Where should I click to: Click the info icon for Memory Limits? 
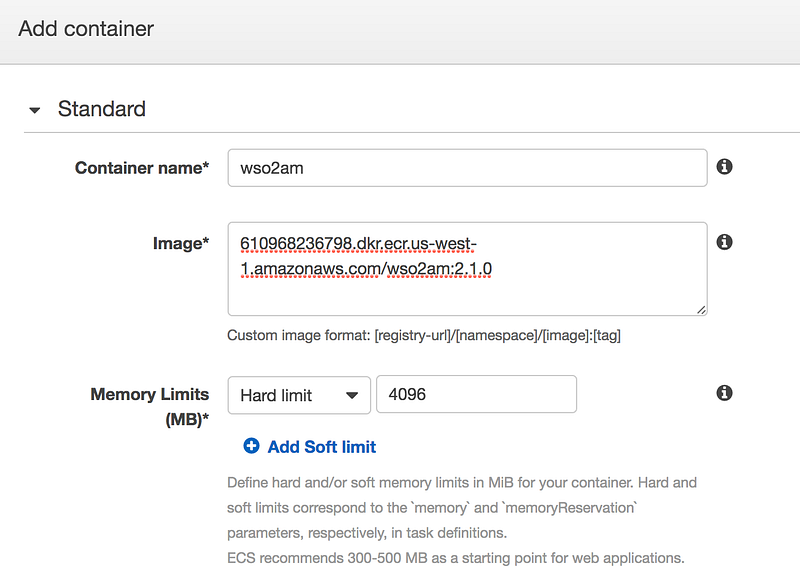(725, 394)
